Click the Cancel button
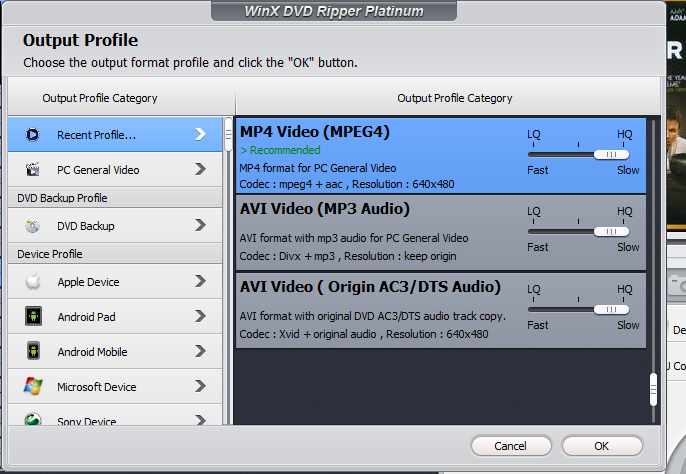 (x=511, y=446)
